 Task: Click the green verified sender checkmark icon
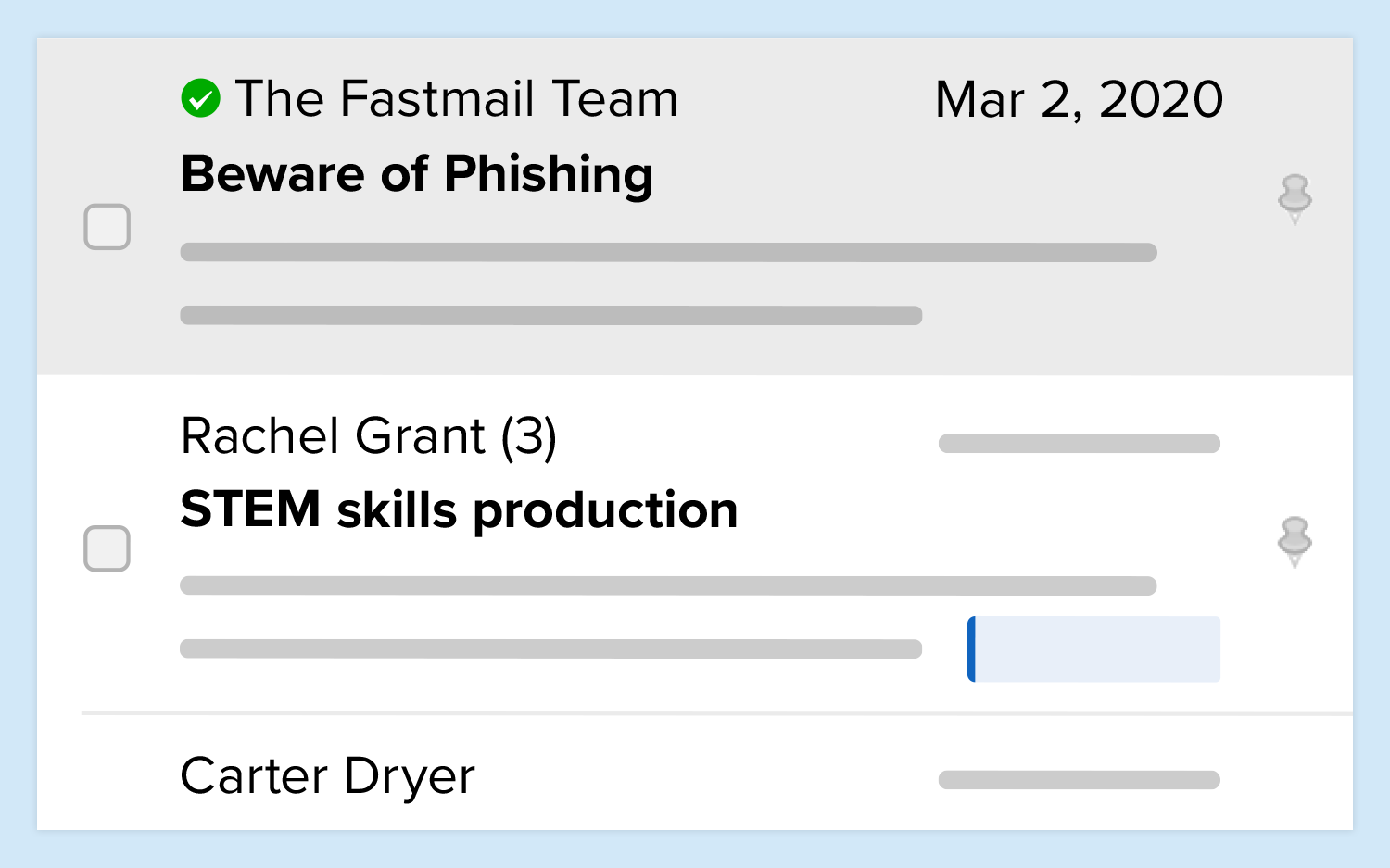(200, 98)
